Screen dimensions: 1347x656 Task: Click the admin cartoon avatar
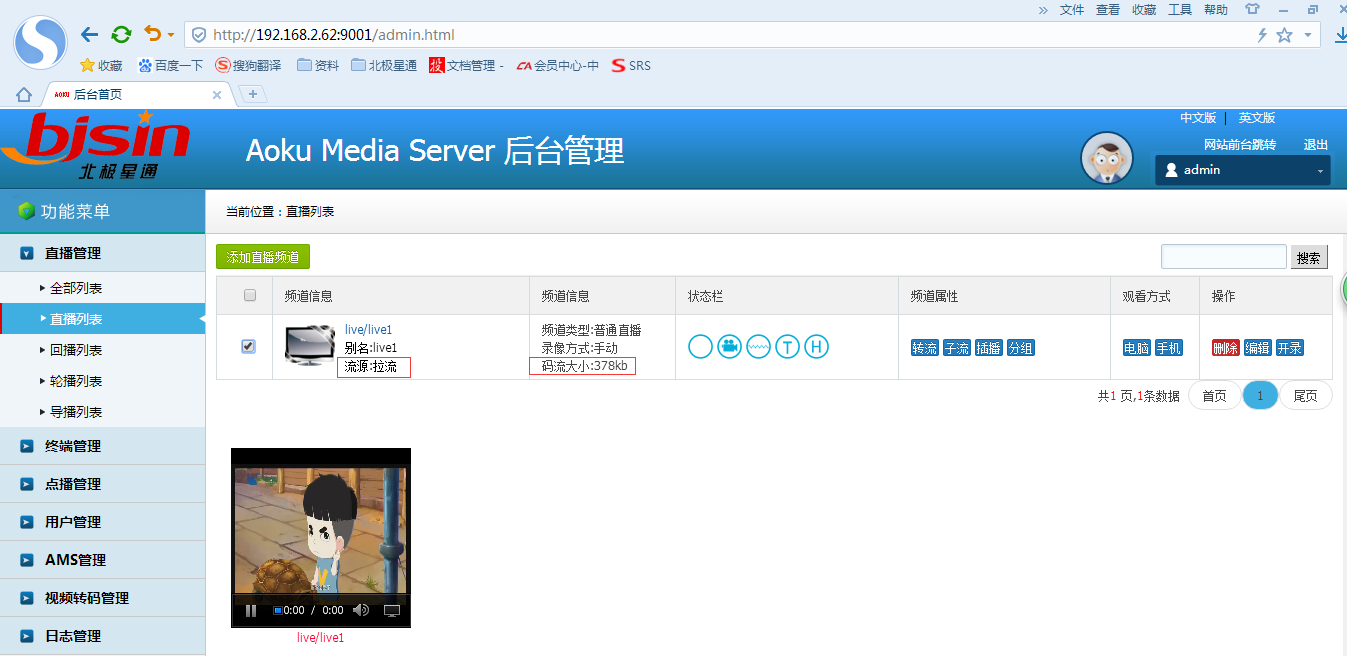point(1107,158)
